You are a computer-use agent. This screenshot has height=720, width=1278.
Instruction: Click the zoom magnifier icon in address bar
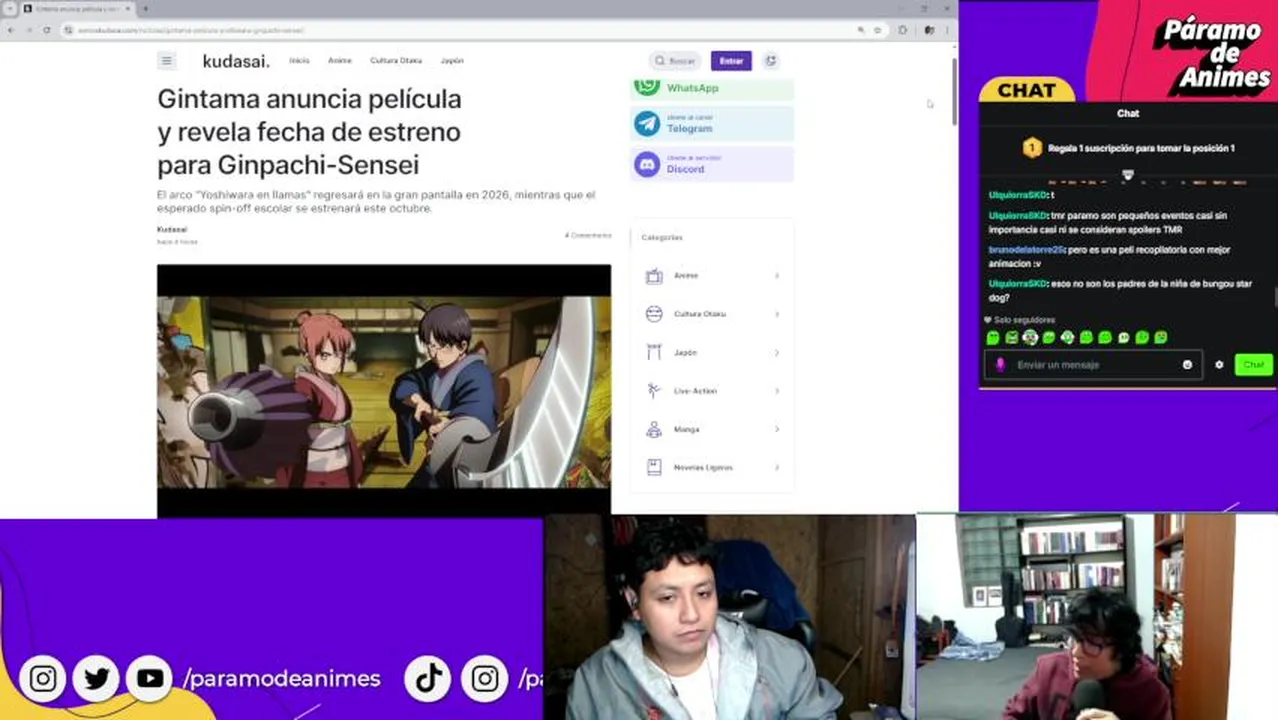(x=861, y=30)
